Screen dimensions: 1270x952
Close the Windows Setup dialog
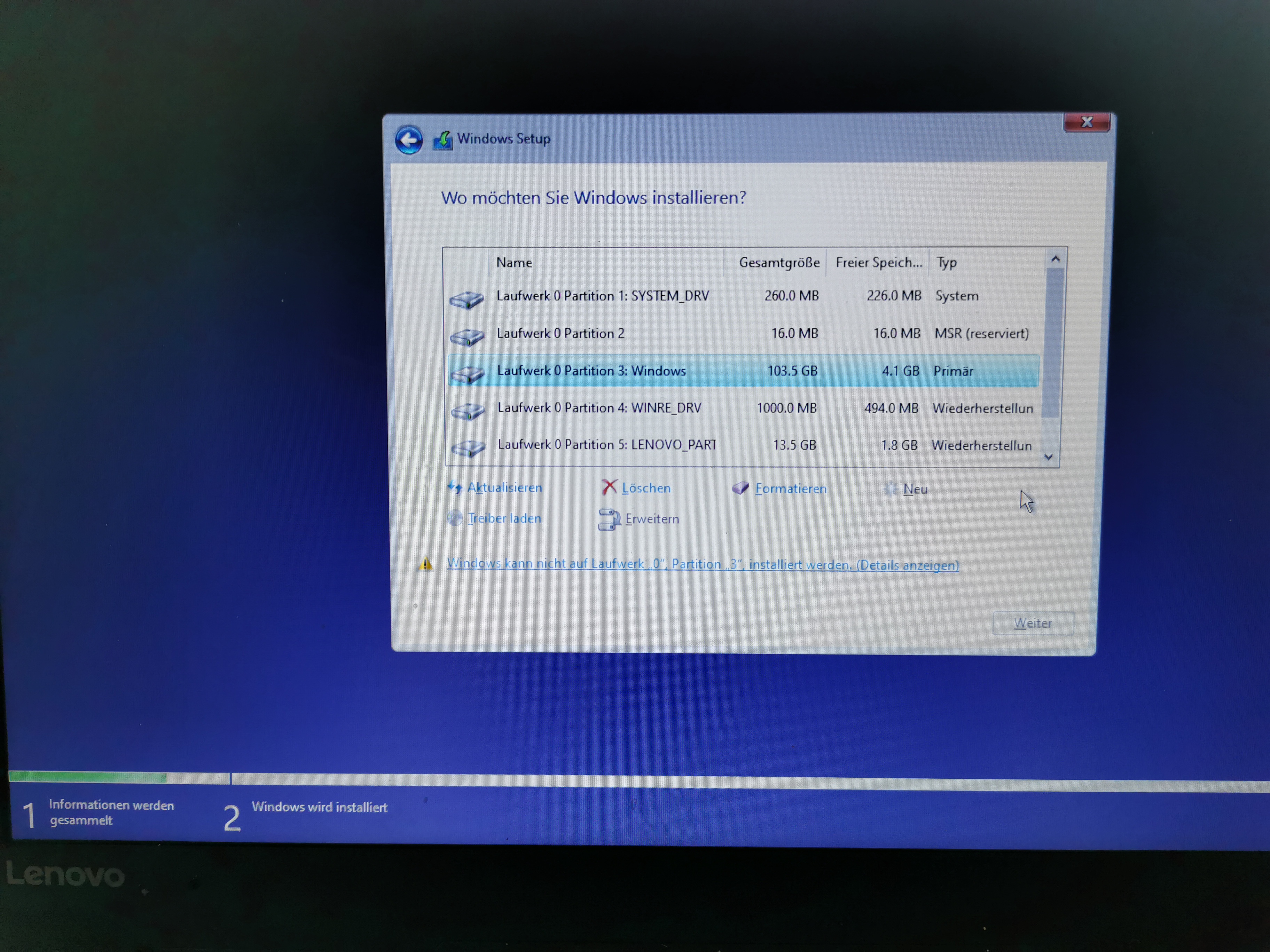[x=1086, y=122]
